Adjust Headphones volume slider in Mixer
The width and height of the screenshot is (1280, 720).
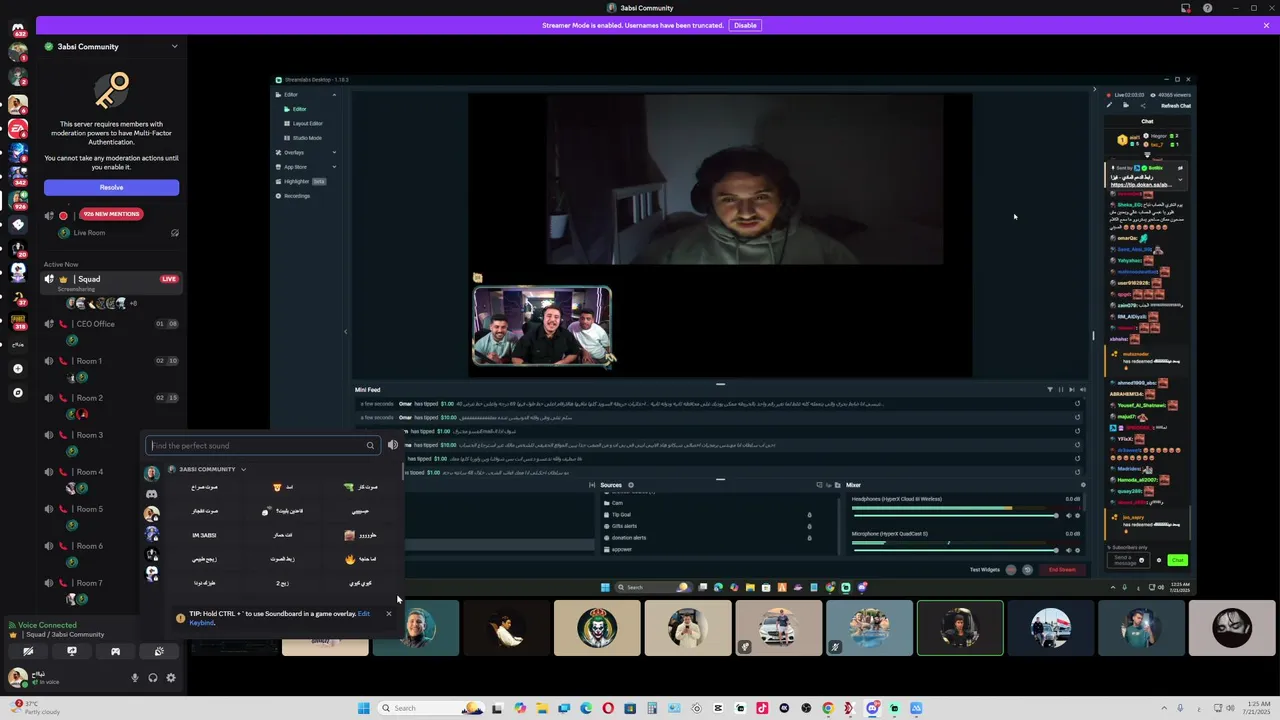[955, 515]
